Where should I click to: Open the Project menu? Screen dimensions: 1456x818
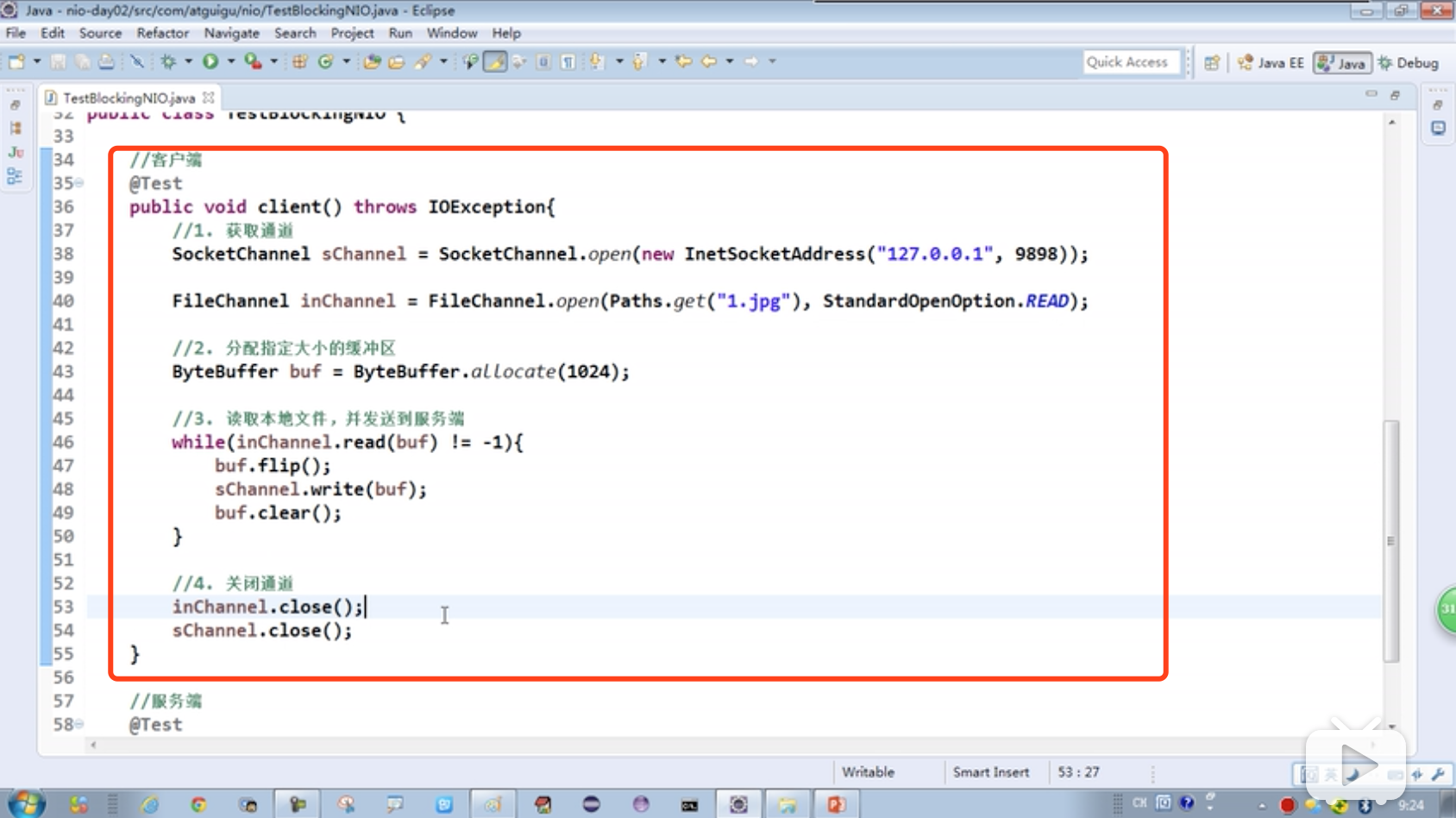[352, 33]
